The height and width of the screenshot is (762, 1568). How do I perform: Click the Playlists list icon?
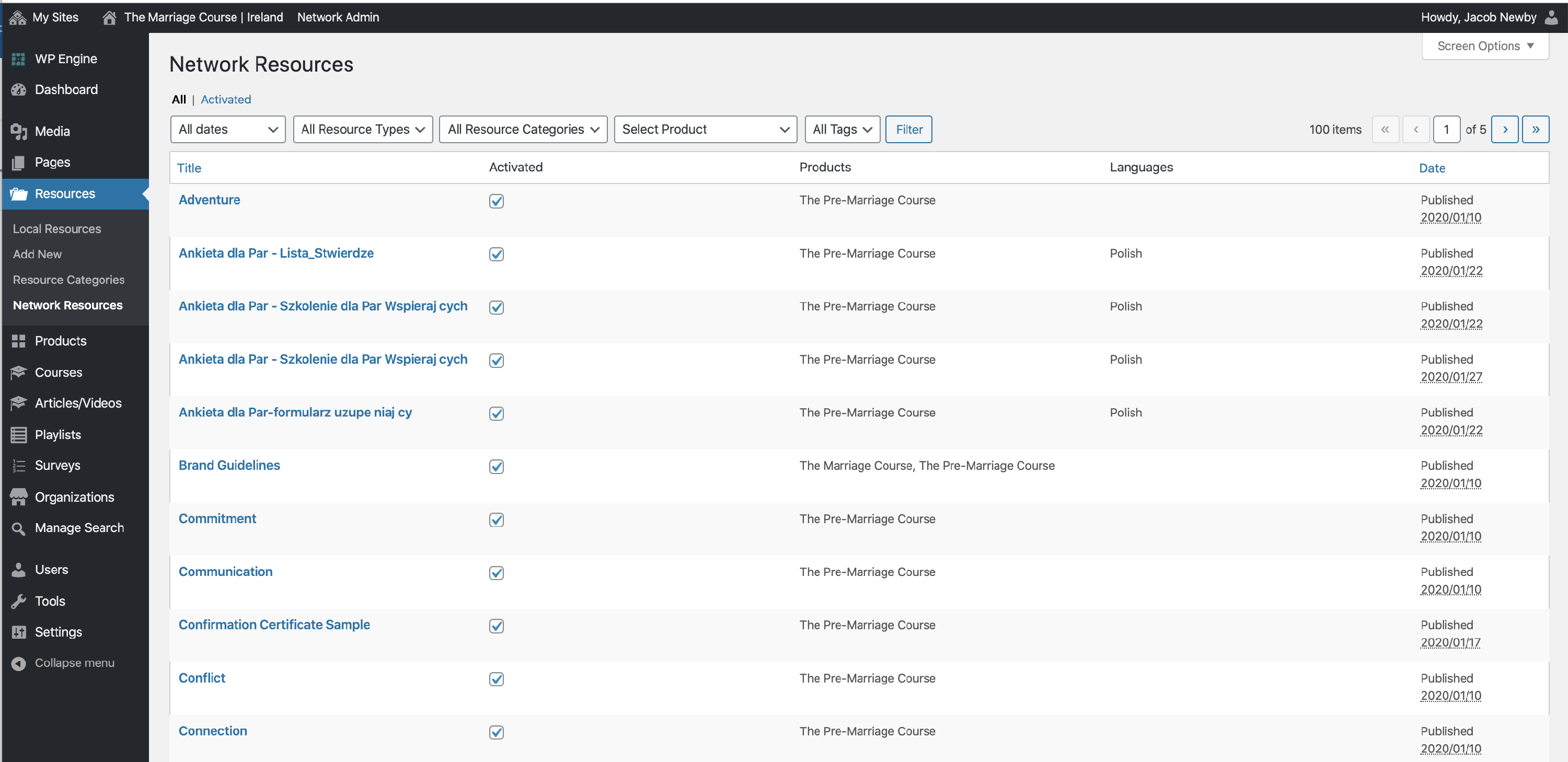point(18,434)
